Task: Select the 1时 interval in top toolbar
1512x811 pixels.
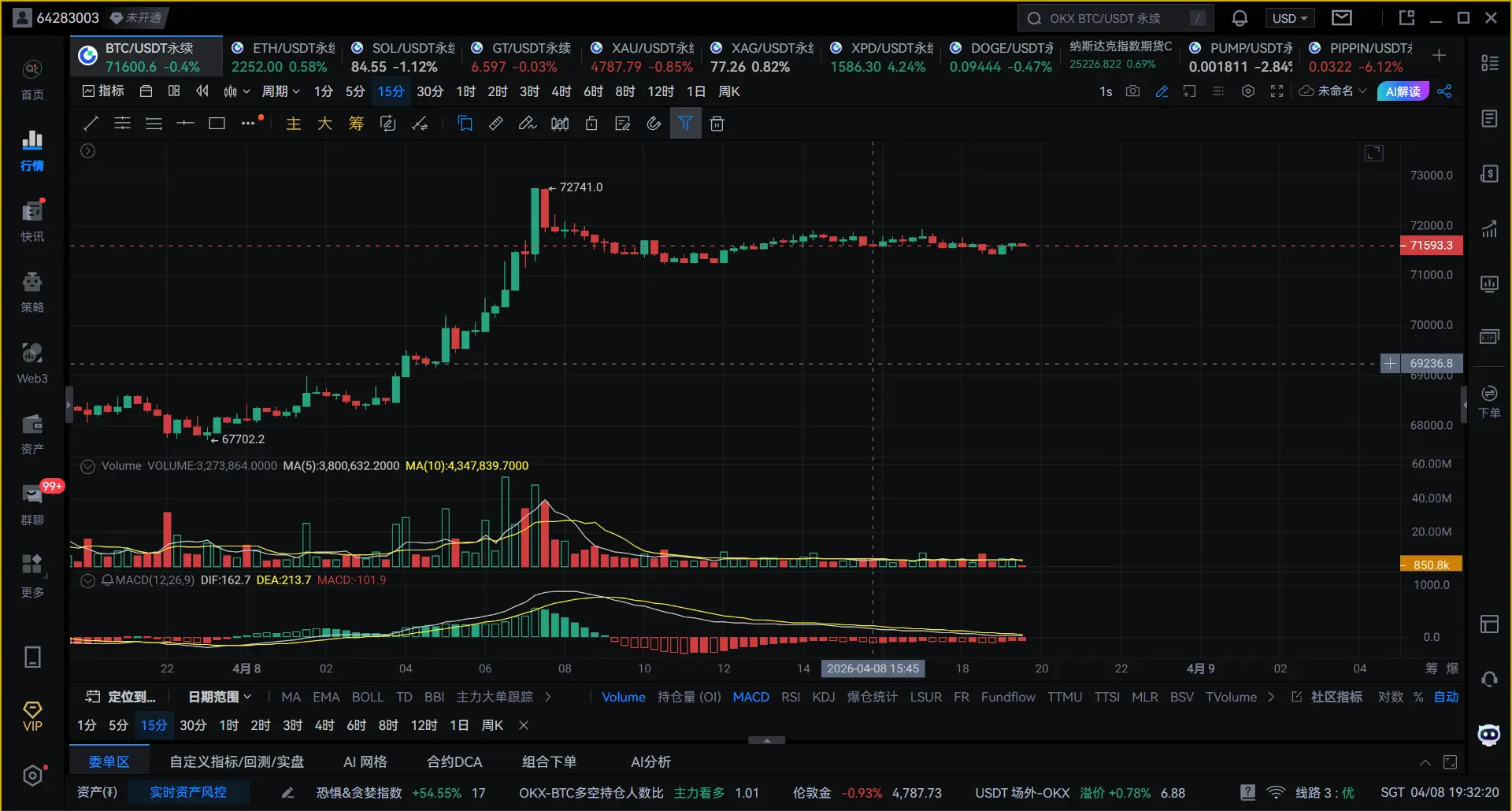Action: click(465, 91)
